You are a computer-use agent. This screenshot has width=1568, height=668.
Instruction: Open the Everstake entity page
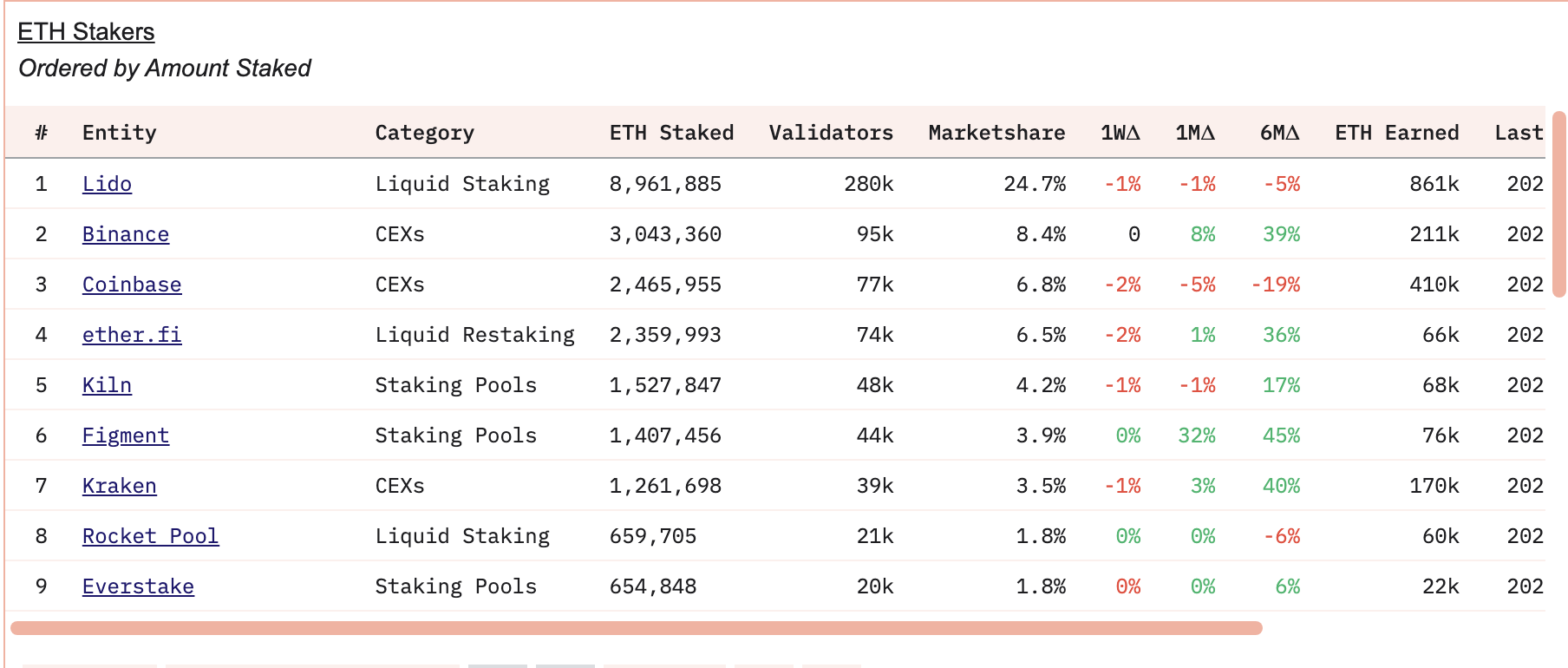pyautogui.click(x=137, y=586)
